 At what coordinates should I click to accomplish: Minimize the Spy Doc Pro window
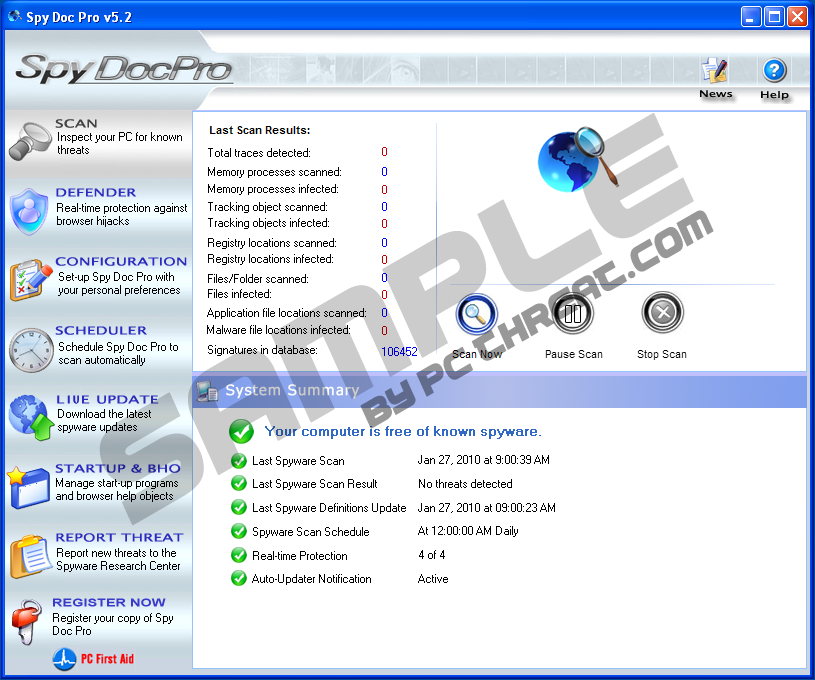751,17
